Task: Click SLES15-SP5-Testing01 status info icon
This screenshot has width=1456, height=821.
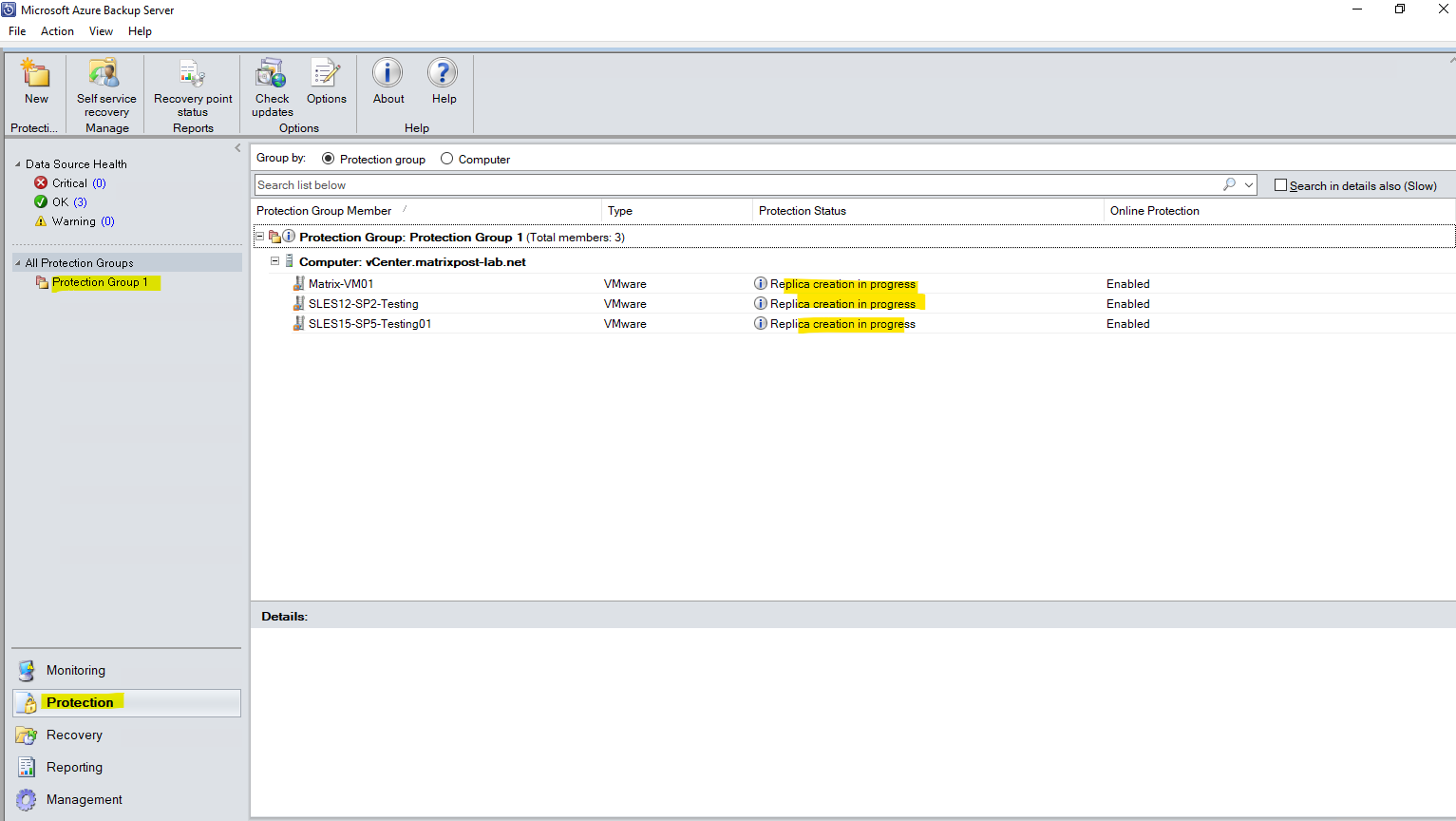Action: point(761,323)
